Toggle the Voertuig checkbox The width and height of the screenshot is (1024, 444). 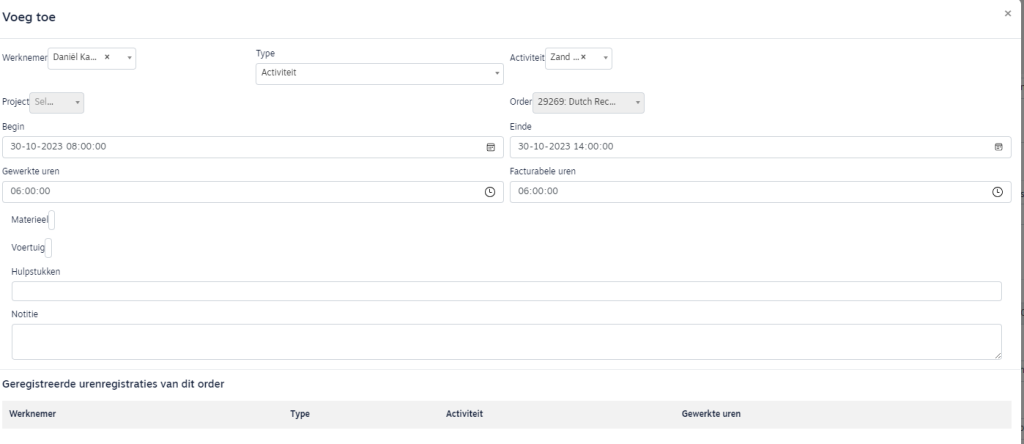pos(50,247)
